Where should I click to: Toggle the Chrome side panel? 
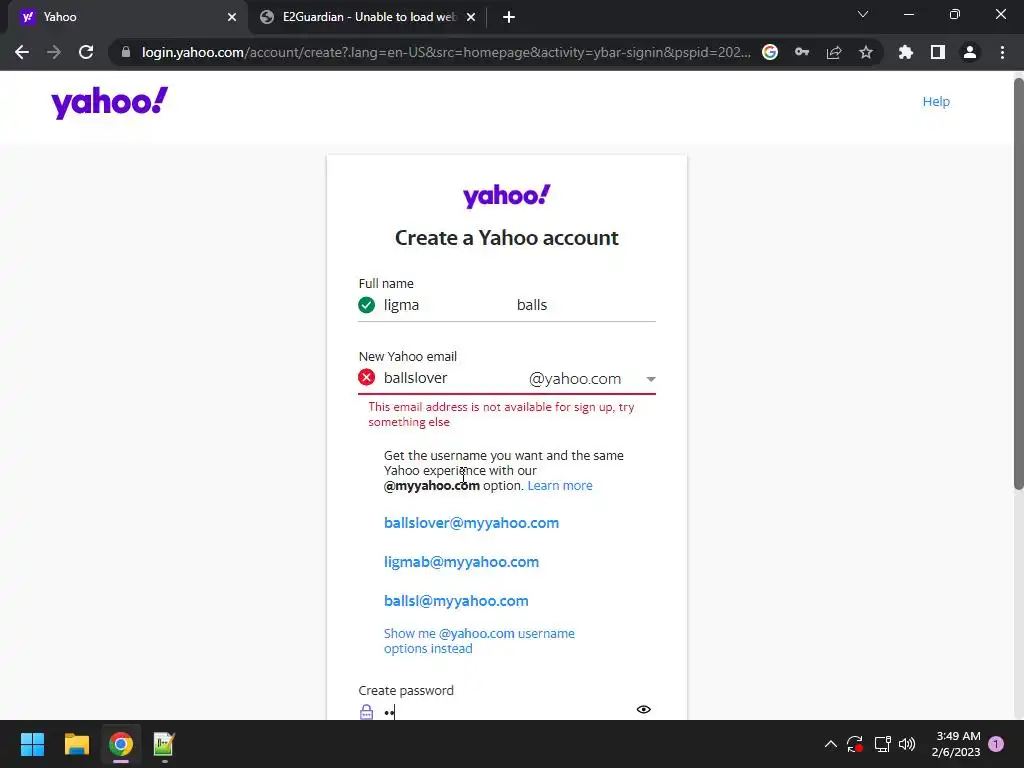(x=938, y=52)
